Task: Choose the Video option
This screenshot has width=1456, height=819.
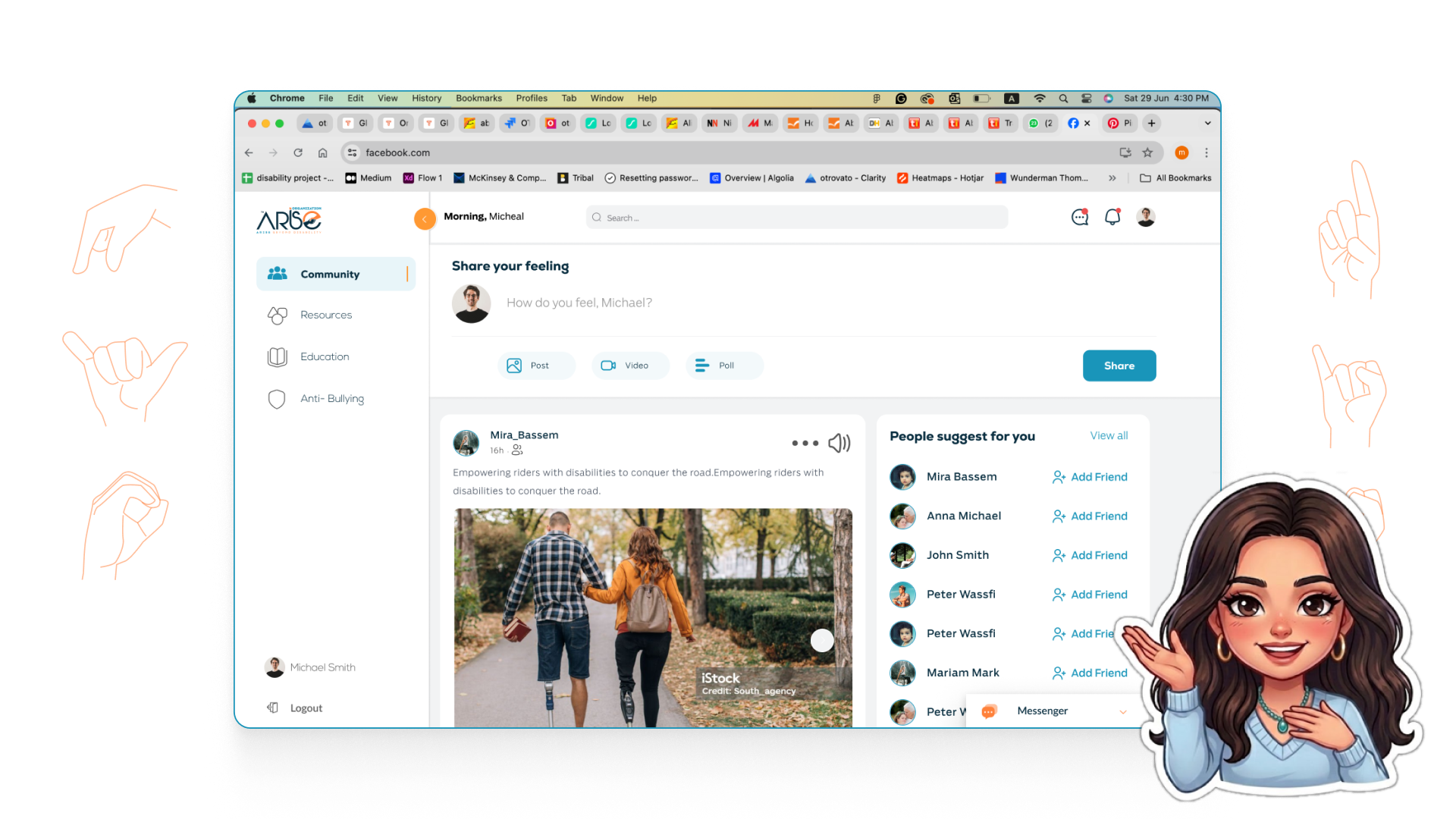Action: [x=630, y=366]
